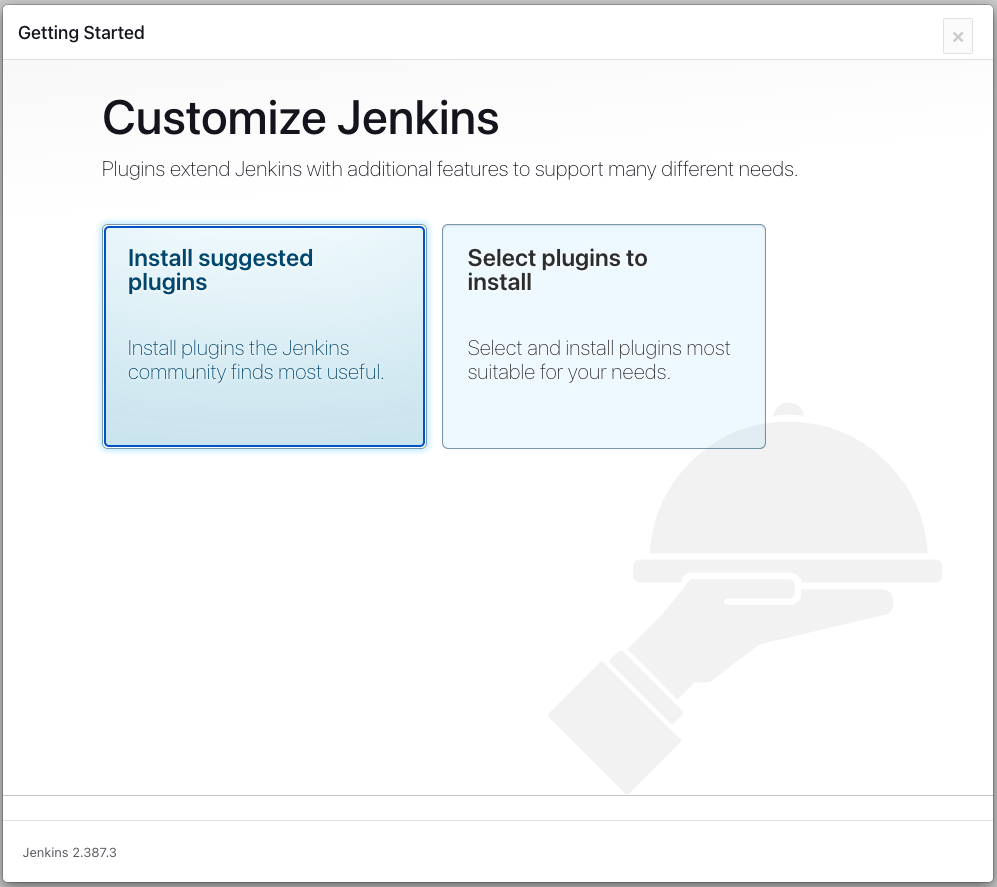Choose Install suggested plugins option

[x=264, y=336]
